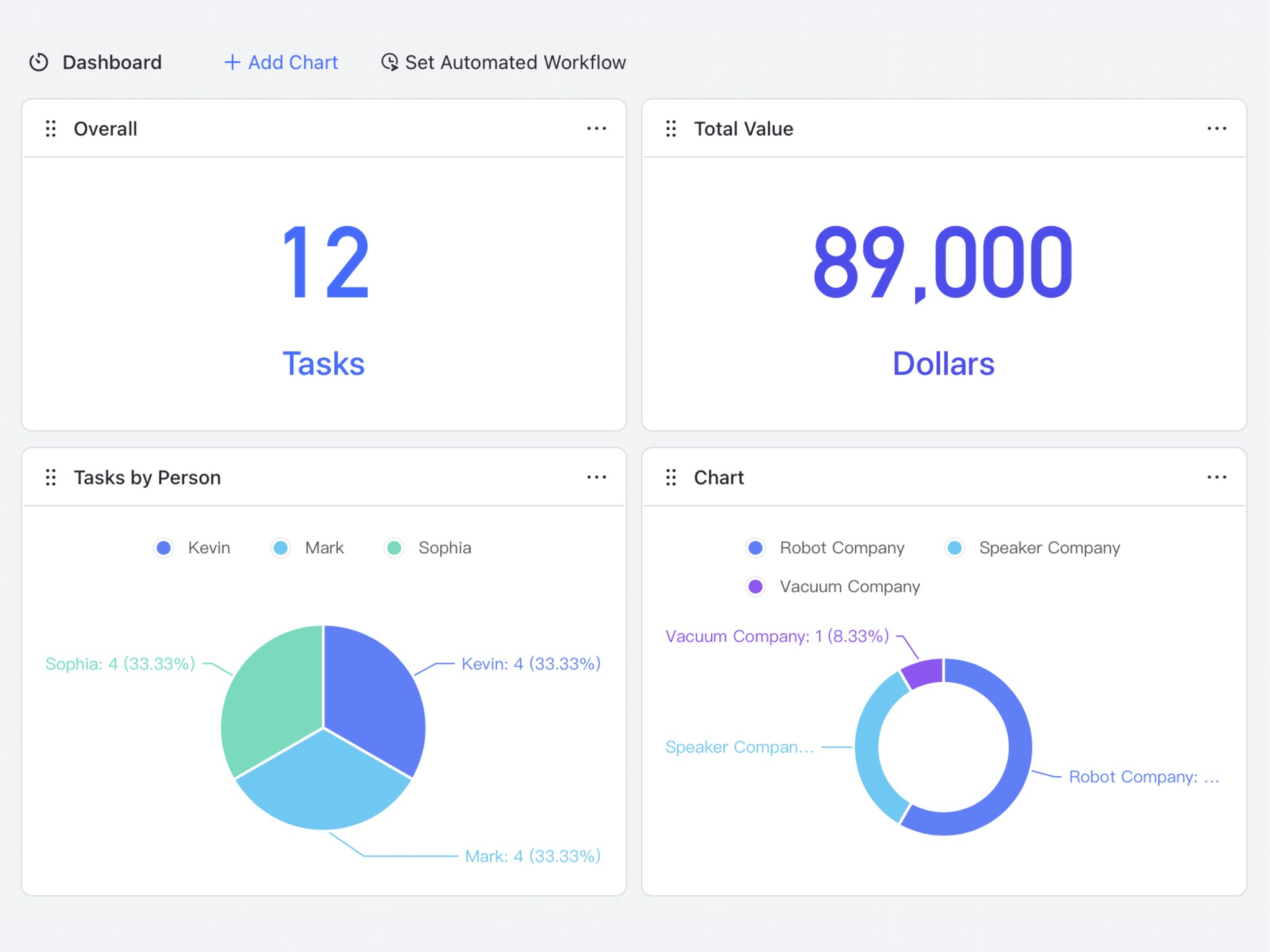Open the Chart card options menu
Viewport: 1270px width, 952px height.
(x=1217, y=477)
